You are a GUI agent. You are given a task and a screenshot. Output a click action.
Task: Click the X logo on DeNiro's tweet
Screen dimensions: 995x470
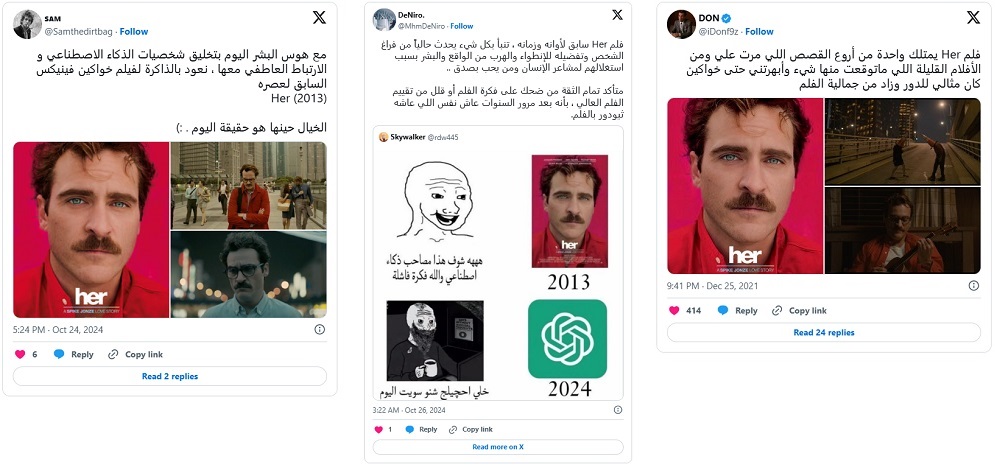617,14
